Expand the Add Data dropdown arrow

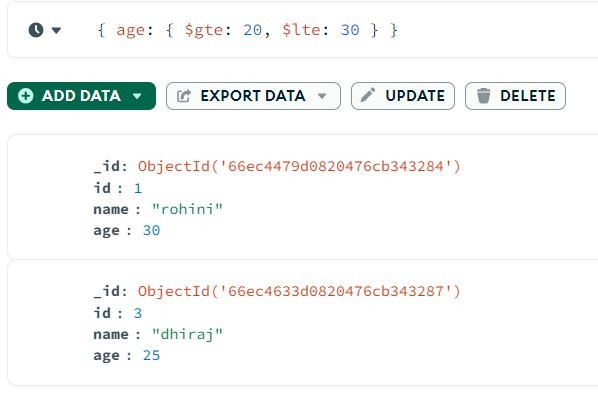pyautogui.click(x=137, y=96)
